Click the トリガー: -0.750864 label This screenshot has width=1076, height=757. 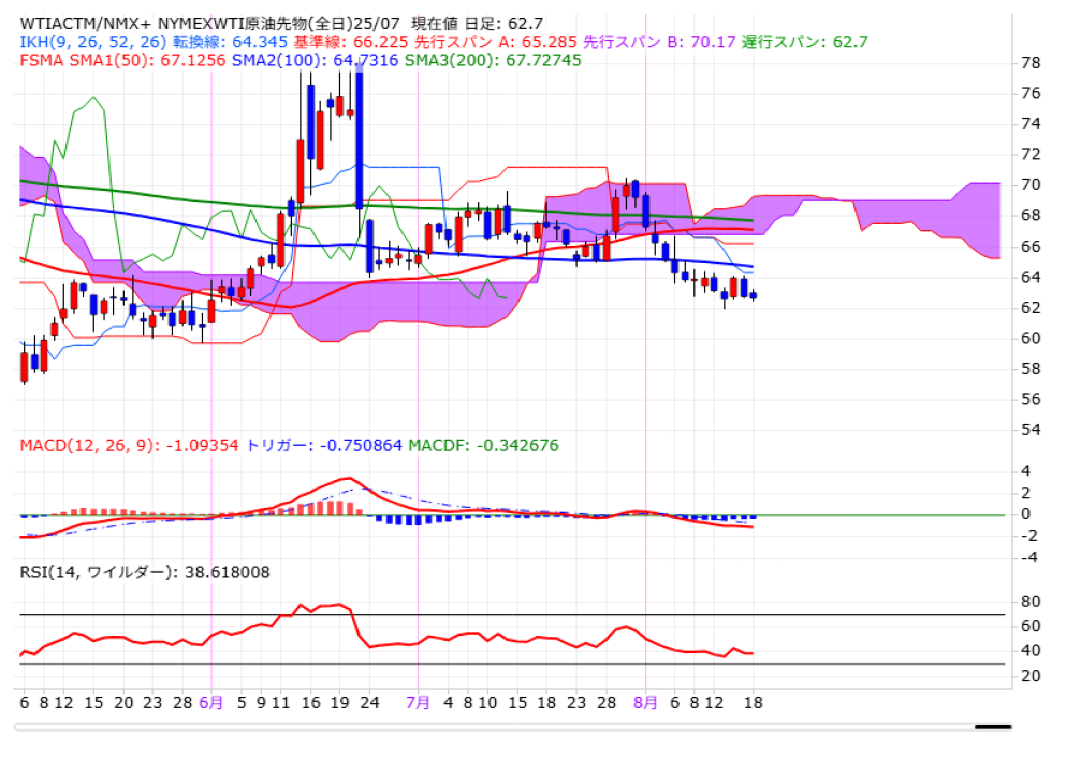pyautogui.click(x=323, y=445)
